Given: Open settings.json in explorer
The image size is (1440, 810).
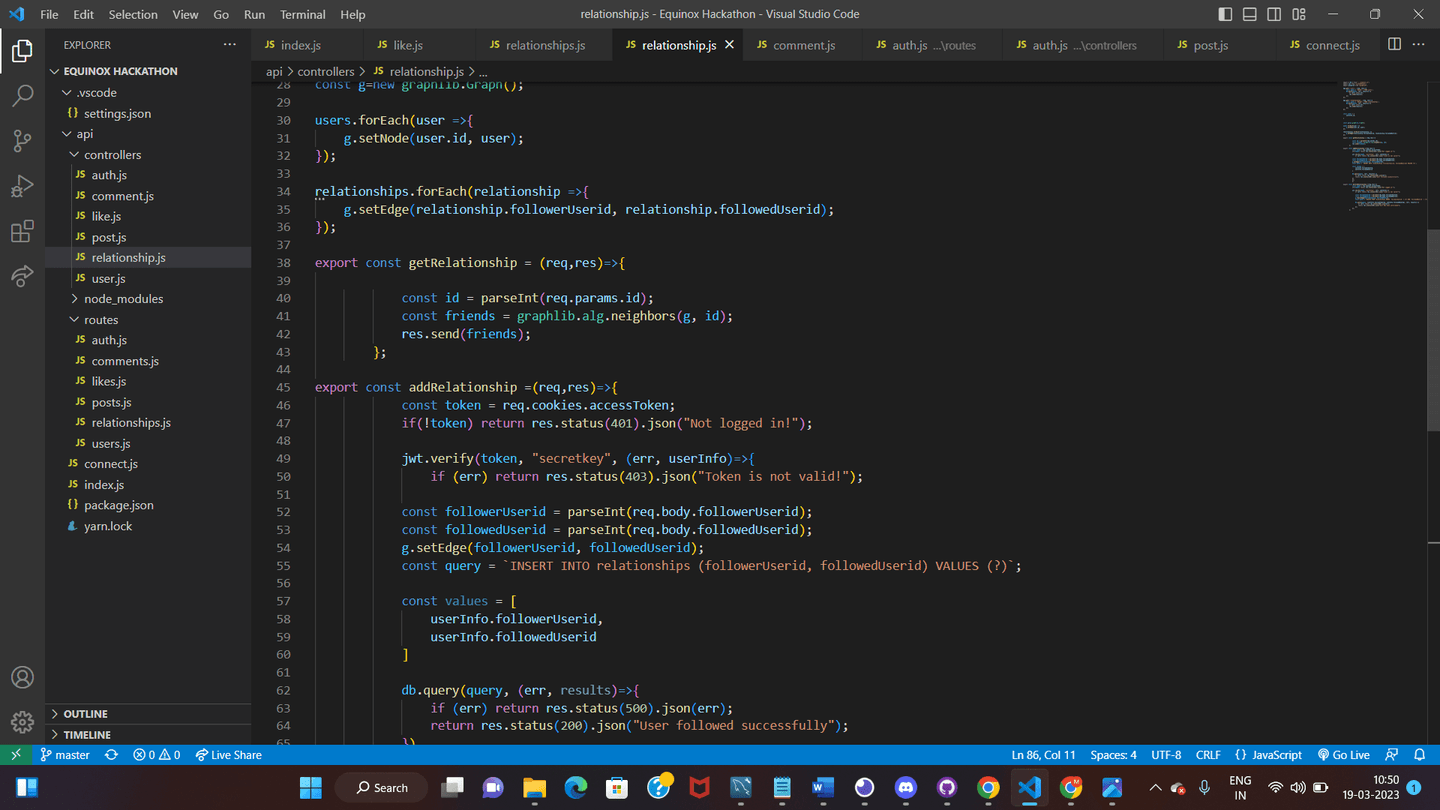Looking at the screenshot, I should coord(148,114).
